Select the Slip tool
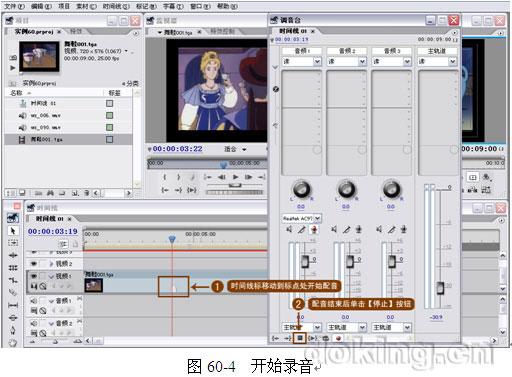This screenshot has height=377, width=512. click(x=13, y=305)
